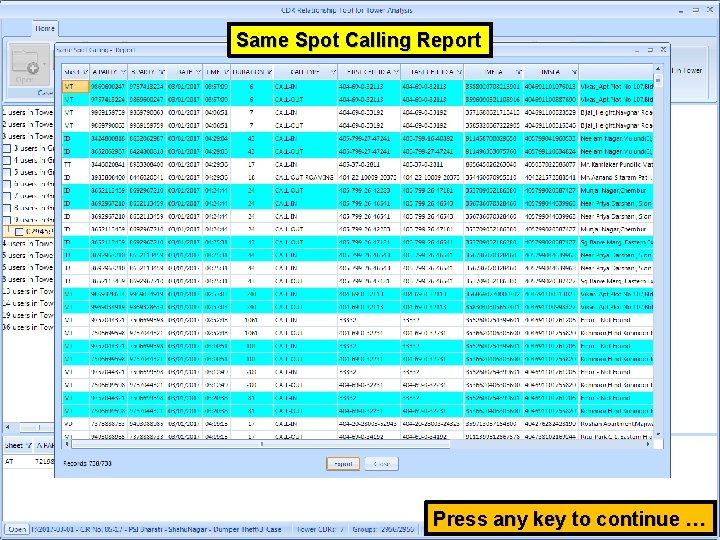Click the Close button beside Export
The image size is (720, 540).
click(x=382, y=464)
